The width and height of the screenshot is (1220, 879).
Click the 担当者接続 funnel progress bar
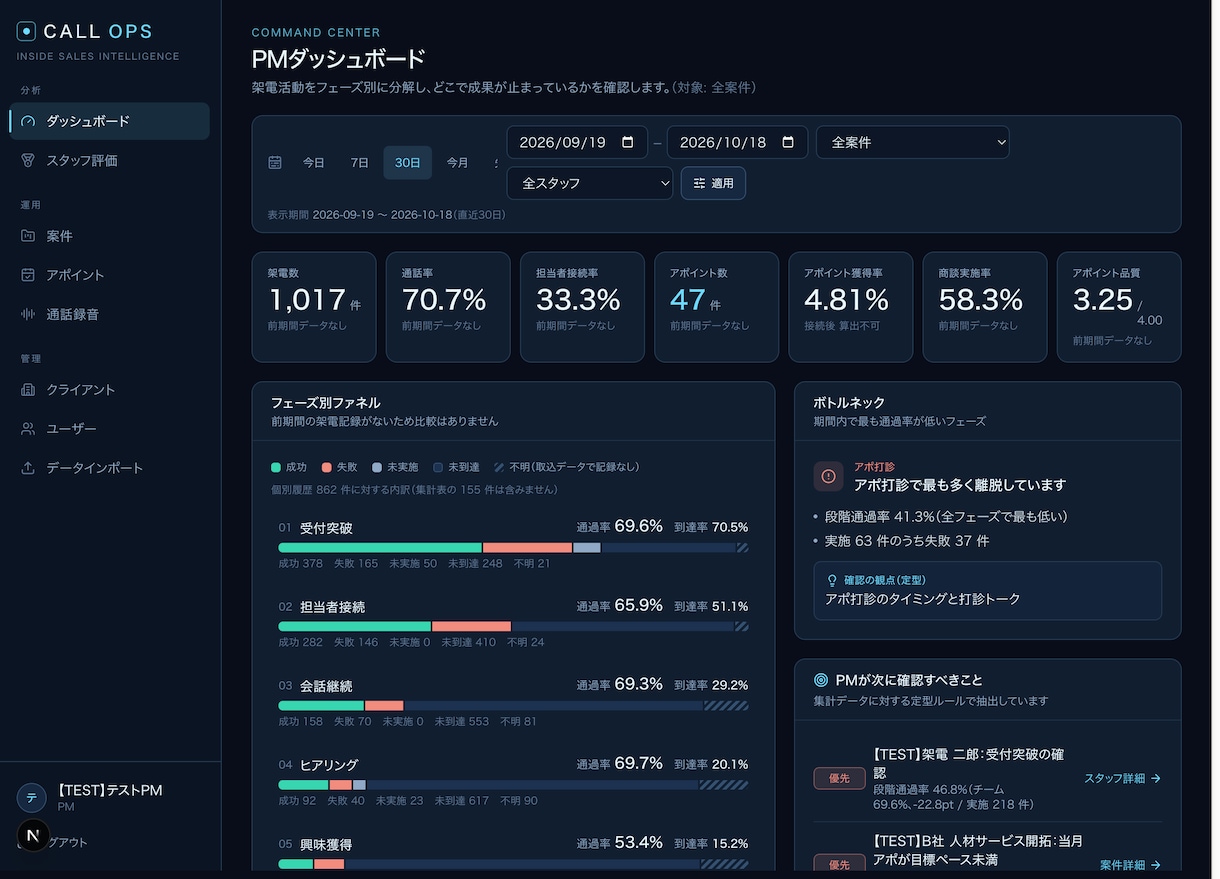513,627
